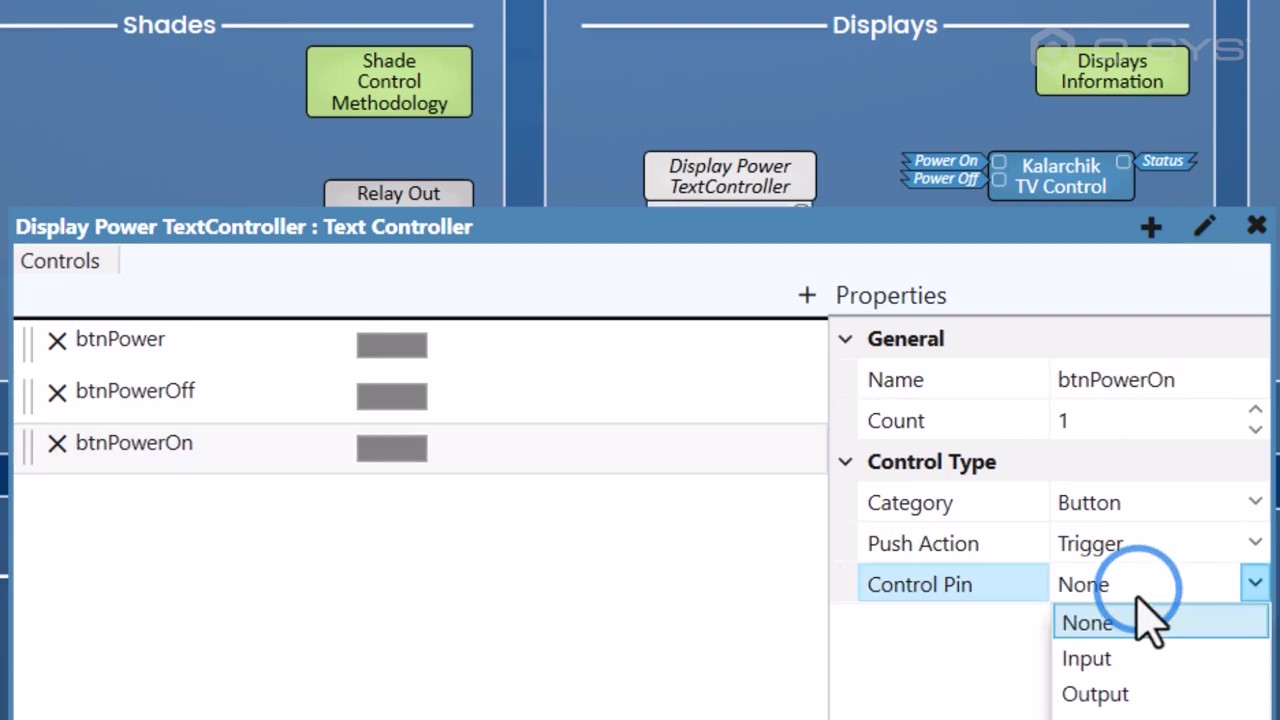
Task: Click the plus icon beside the pencil icon
Action: coord(1150,227)
